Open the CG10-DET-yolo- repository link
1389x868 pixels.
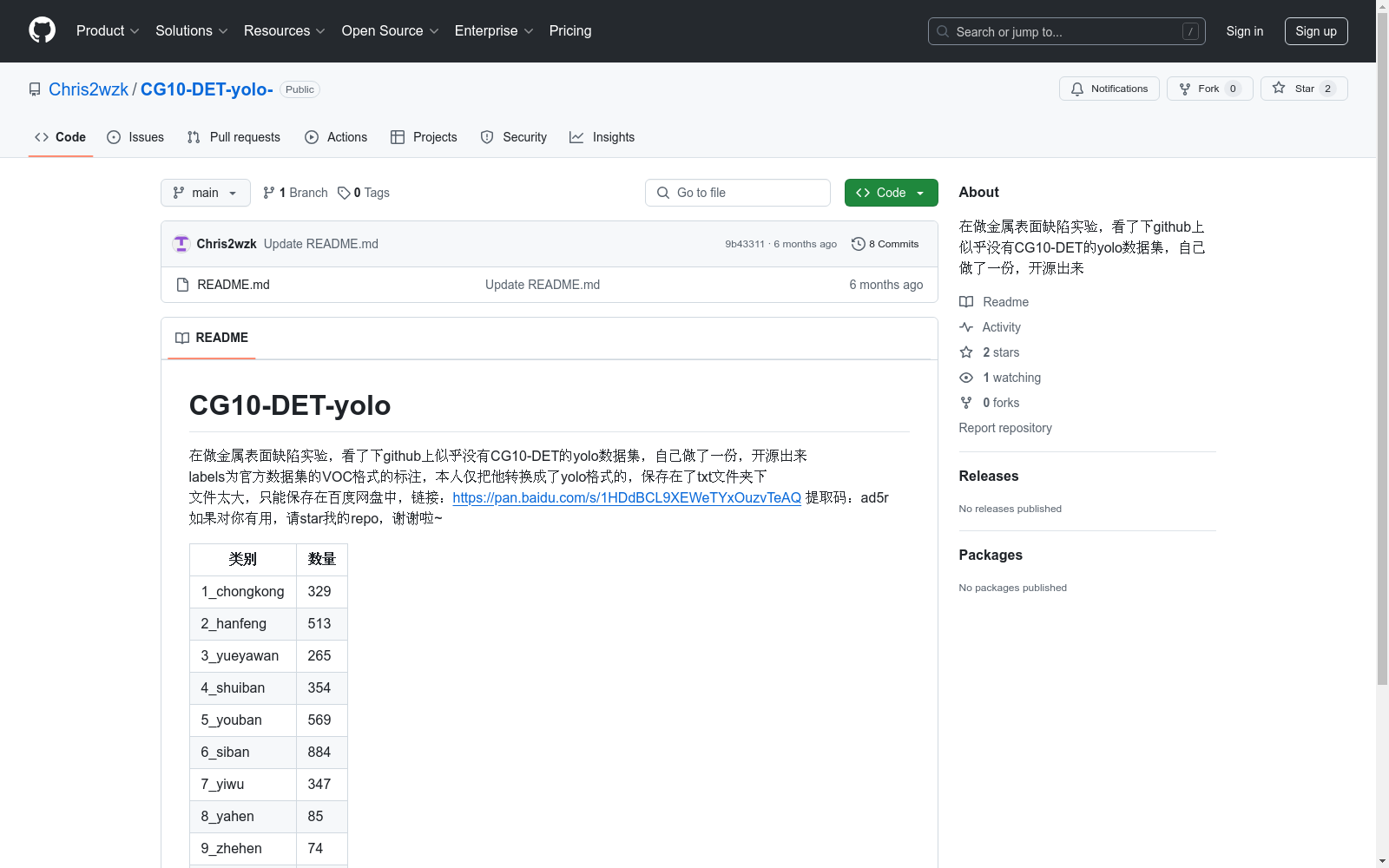coord(207,89)
